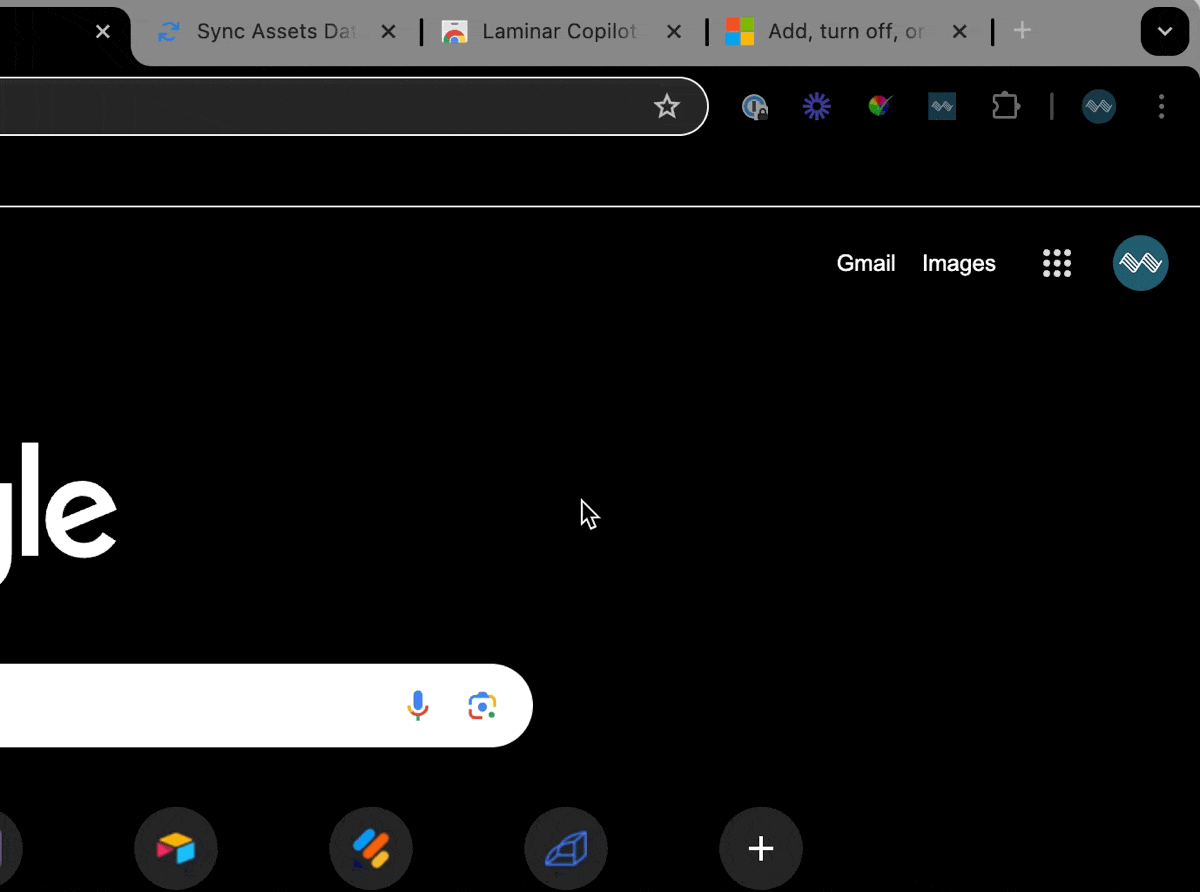The image size is (1200, 892).
Task: Close the active tab at far left
Action: [x=103, y=32]
